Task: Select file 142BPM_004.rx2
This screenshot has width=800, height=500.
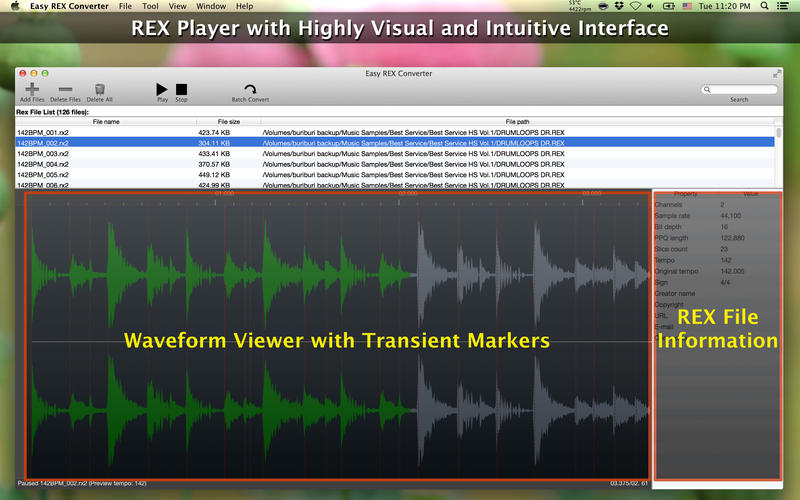Action: [43, 164]
